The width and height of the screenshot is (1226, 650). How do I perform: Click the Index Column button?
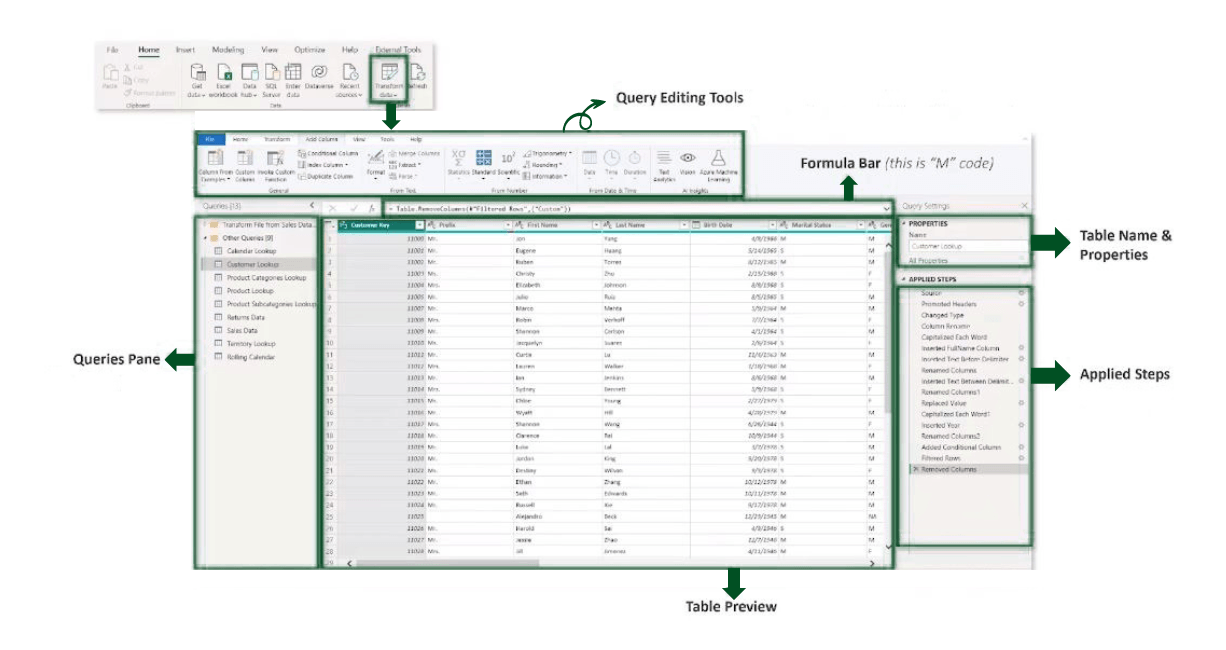tap(325, 165)
